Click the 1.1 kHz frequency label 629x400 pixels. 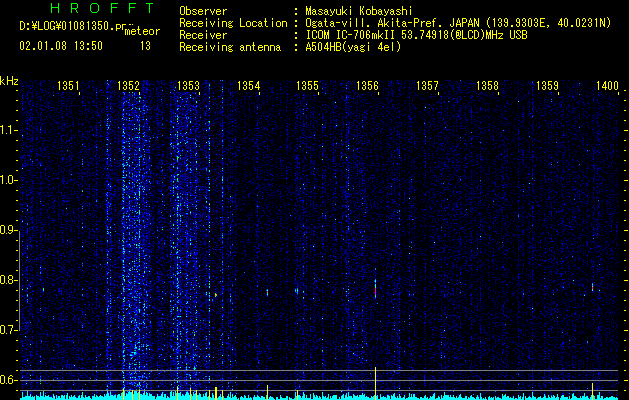[x=9, y=130]
